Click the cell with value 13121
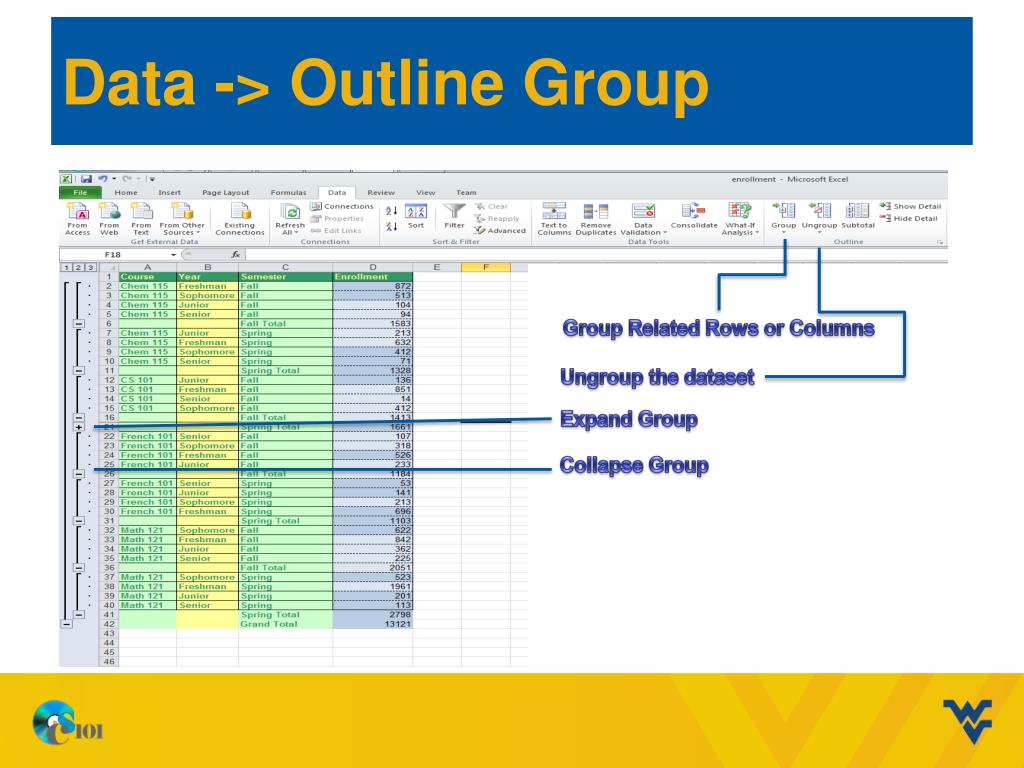The height and width of the screenshot is (768, 1024). [x=372, y=624]
